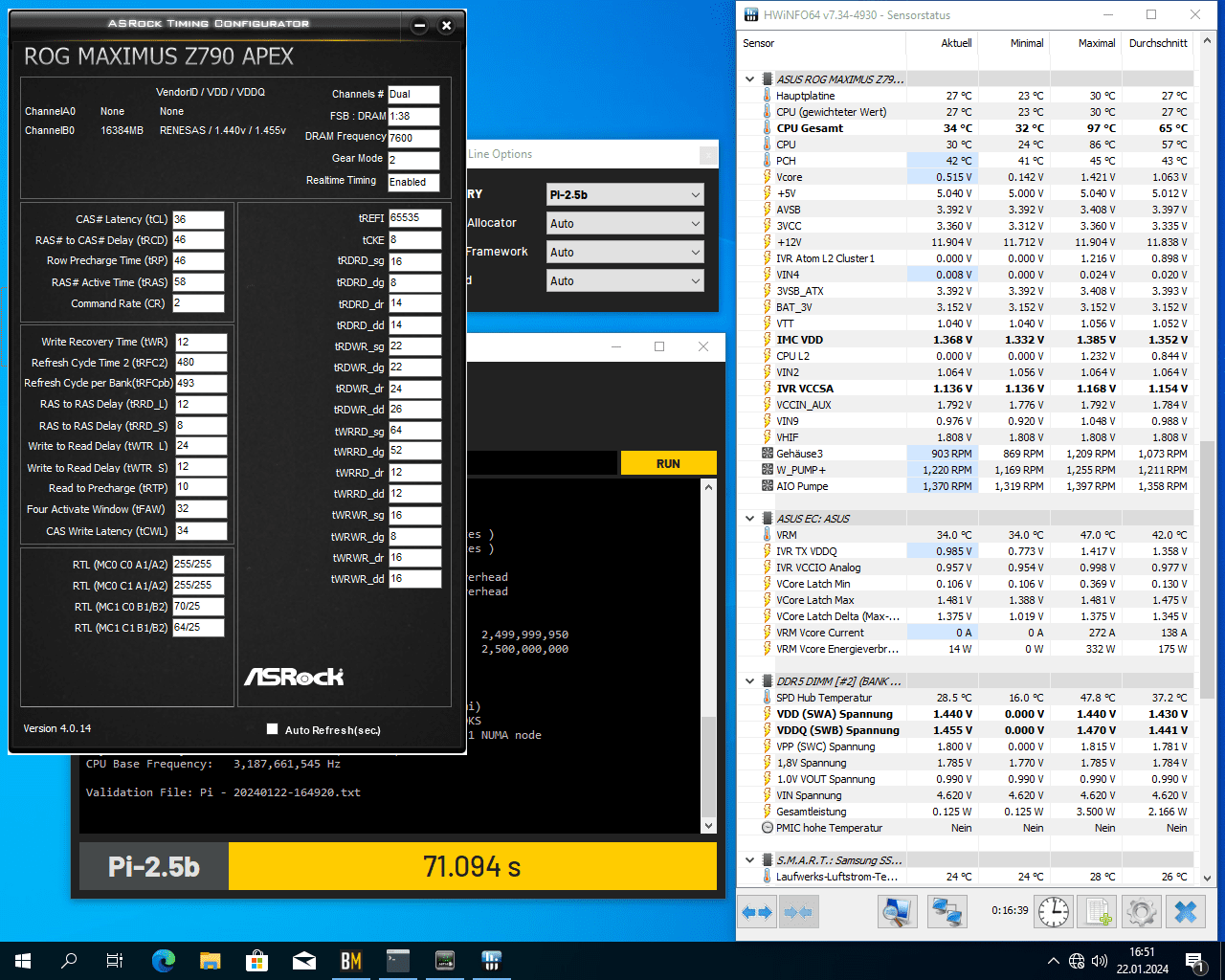This screenshot has height=980, width=1225.
Task: Open Microsoft Edge from taskbar
Action: click(164, 960)
